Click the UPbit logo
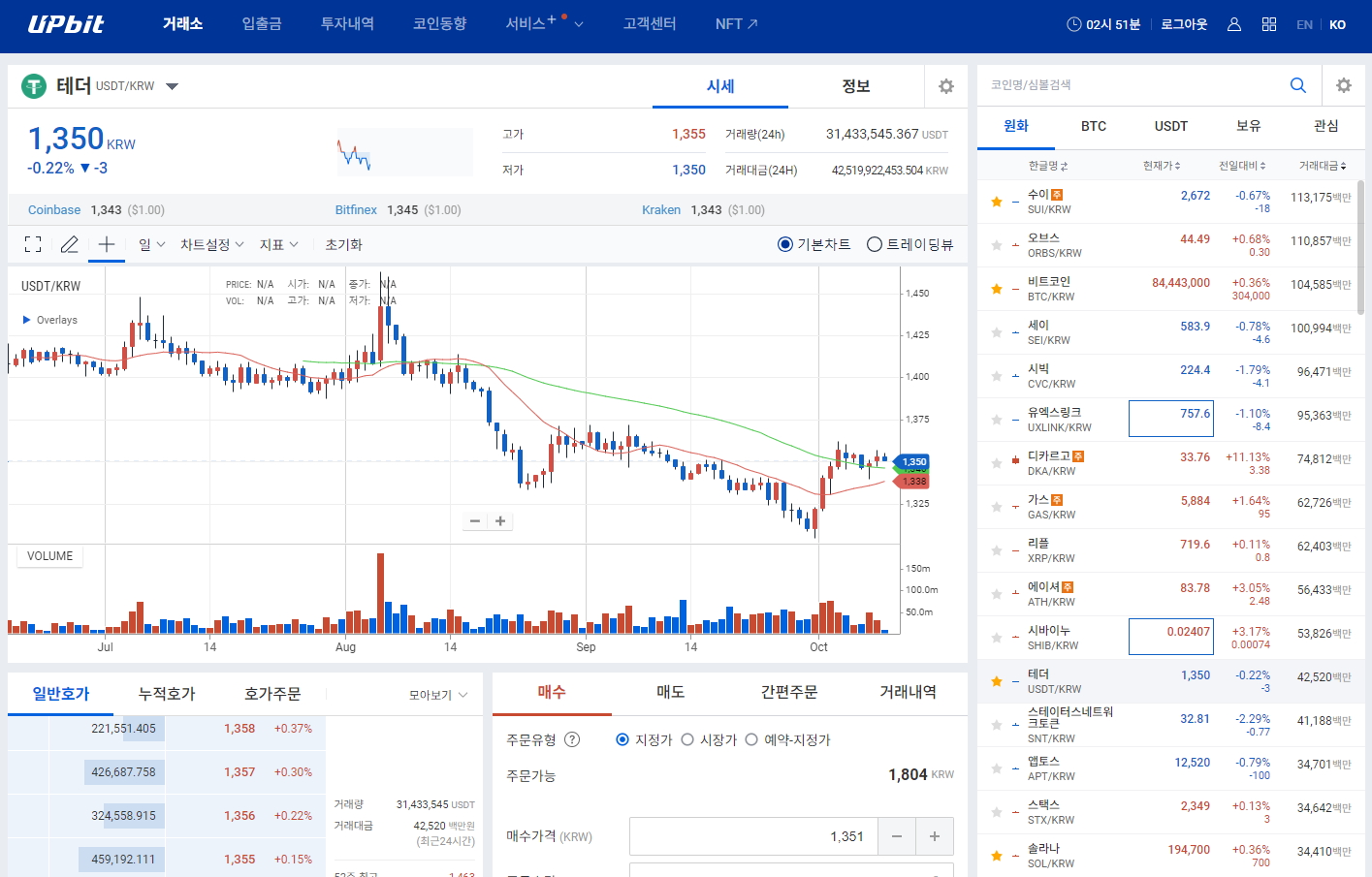The height and width of the screenshot is (877, 1372). point(66,24)
